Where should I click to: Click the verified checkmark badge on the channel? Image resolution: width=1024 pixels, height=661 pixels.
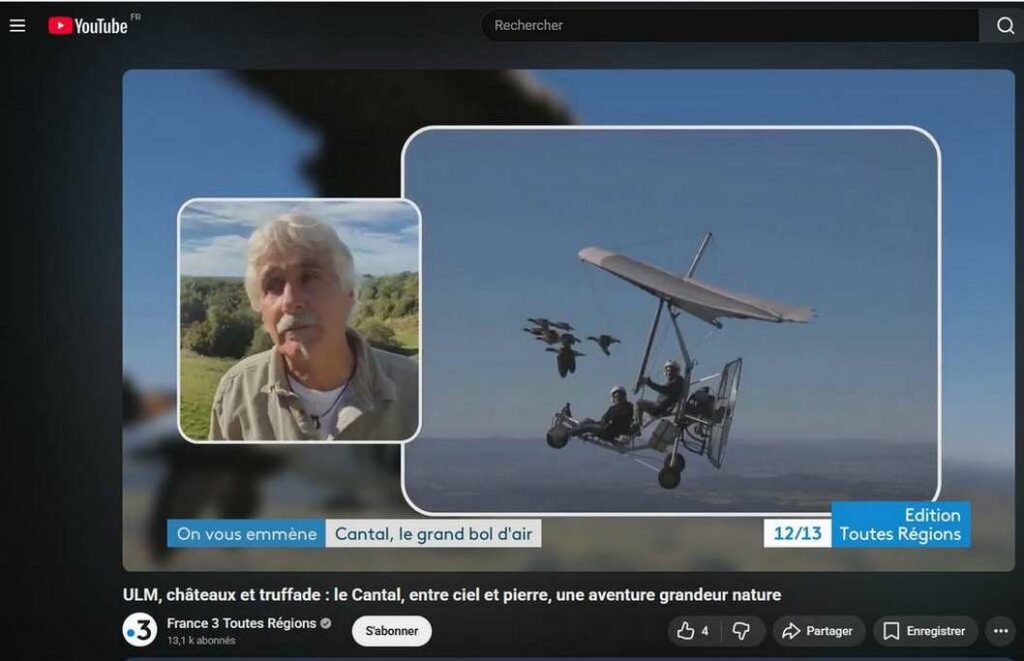pyautogui.click(x=324, y=624)
